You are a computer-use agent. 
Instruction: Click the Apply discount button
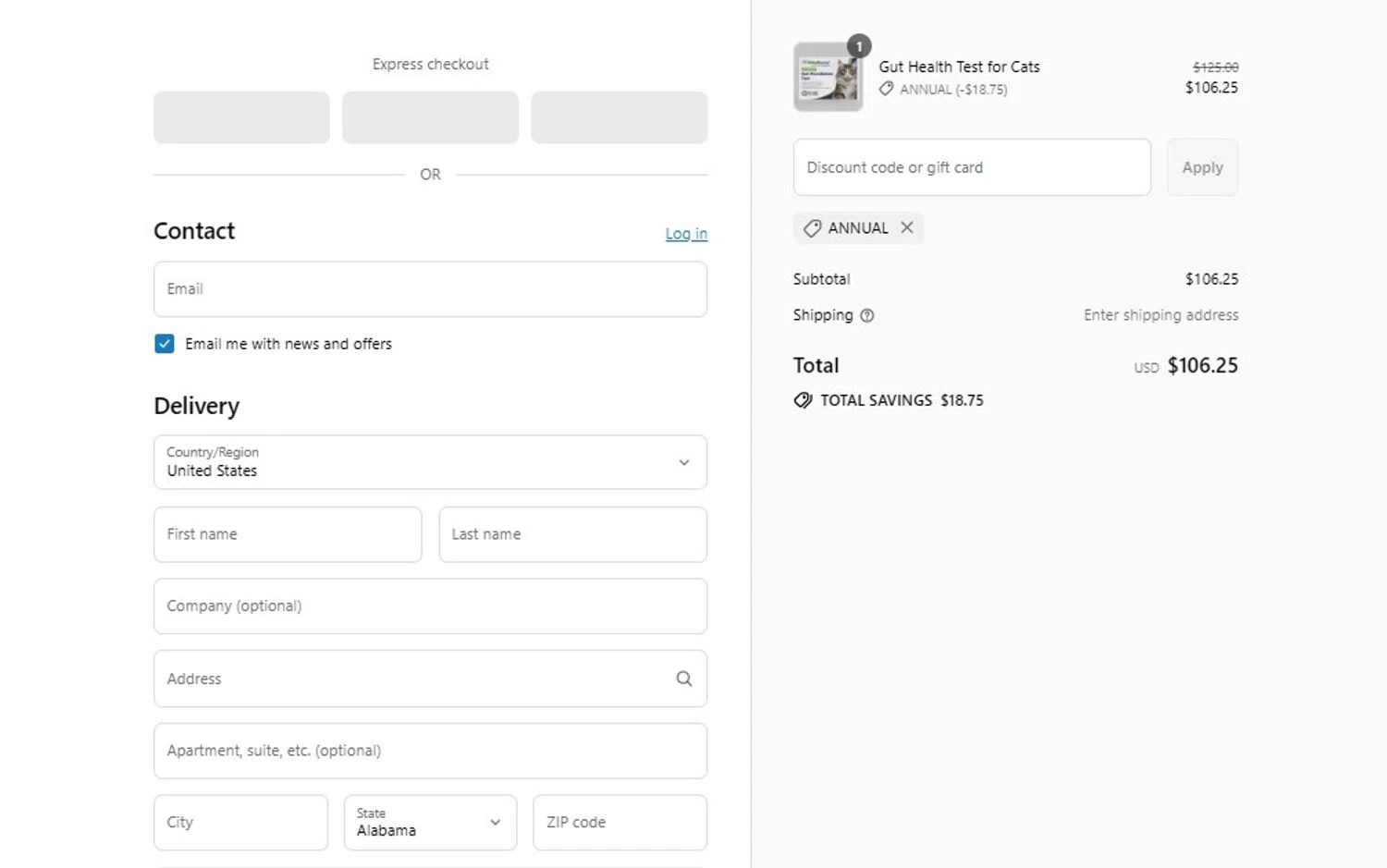(x=1202, y=167)
